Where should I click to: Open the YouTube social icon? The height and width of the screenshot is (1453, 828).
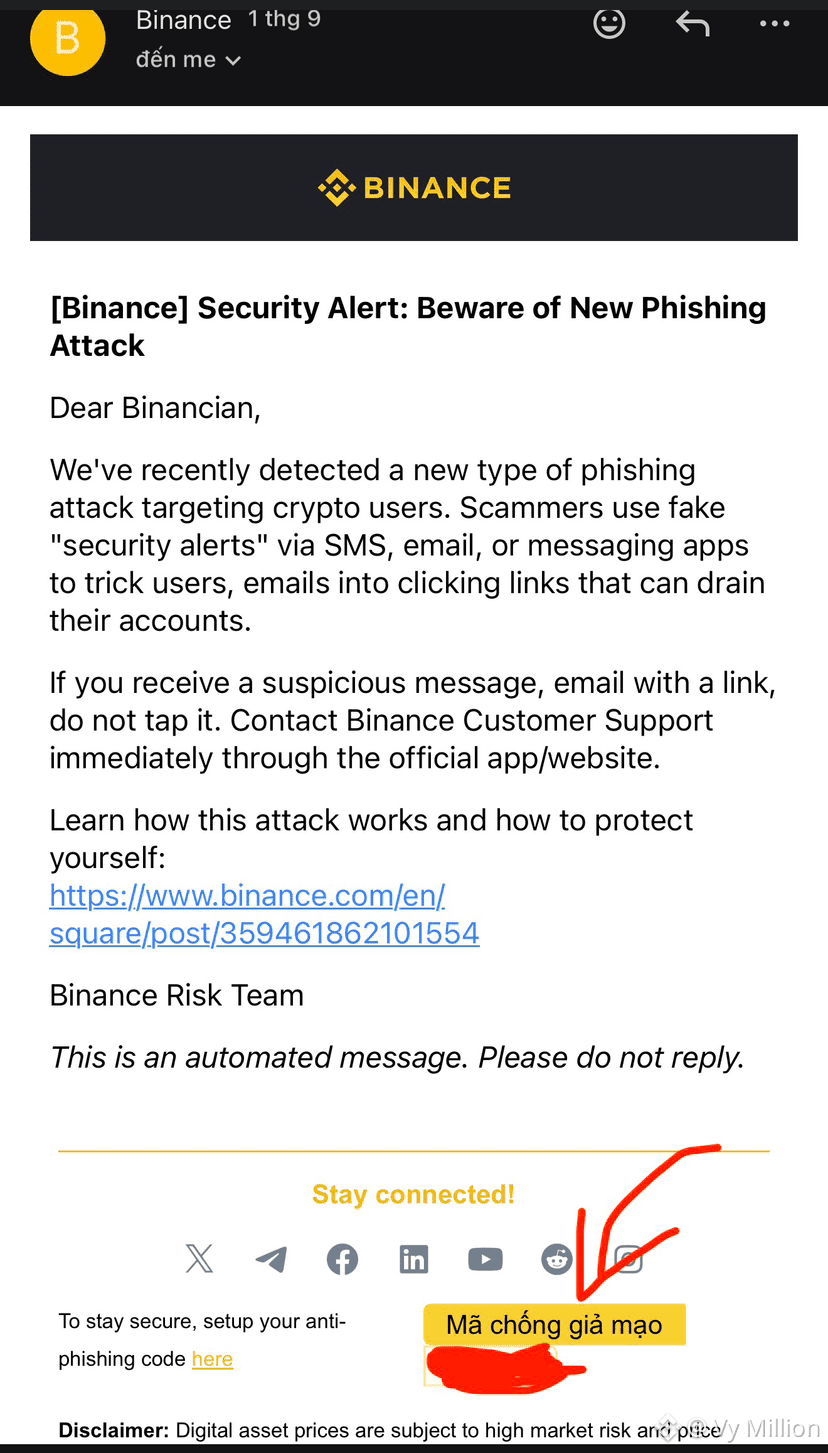pos(485,1259)
